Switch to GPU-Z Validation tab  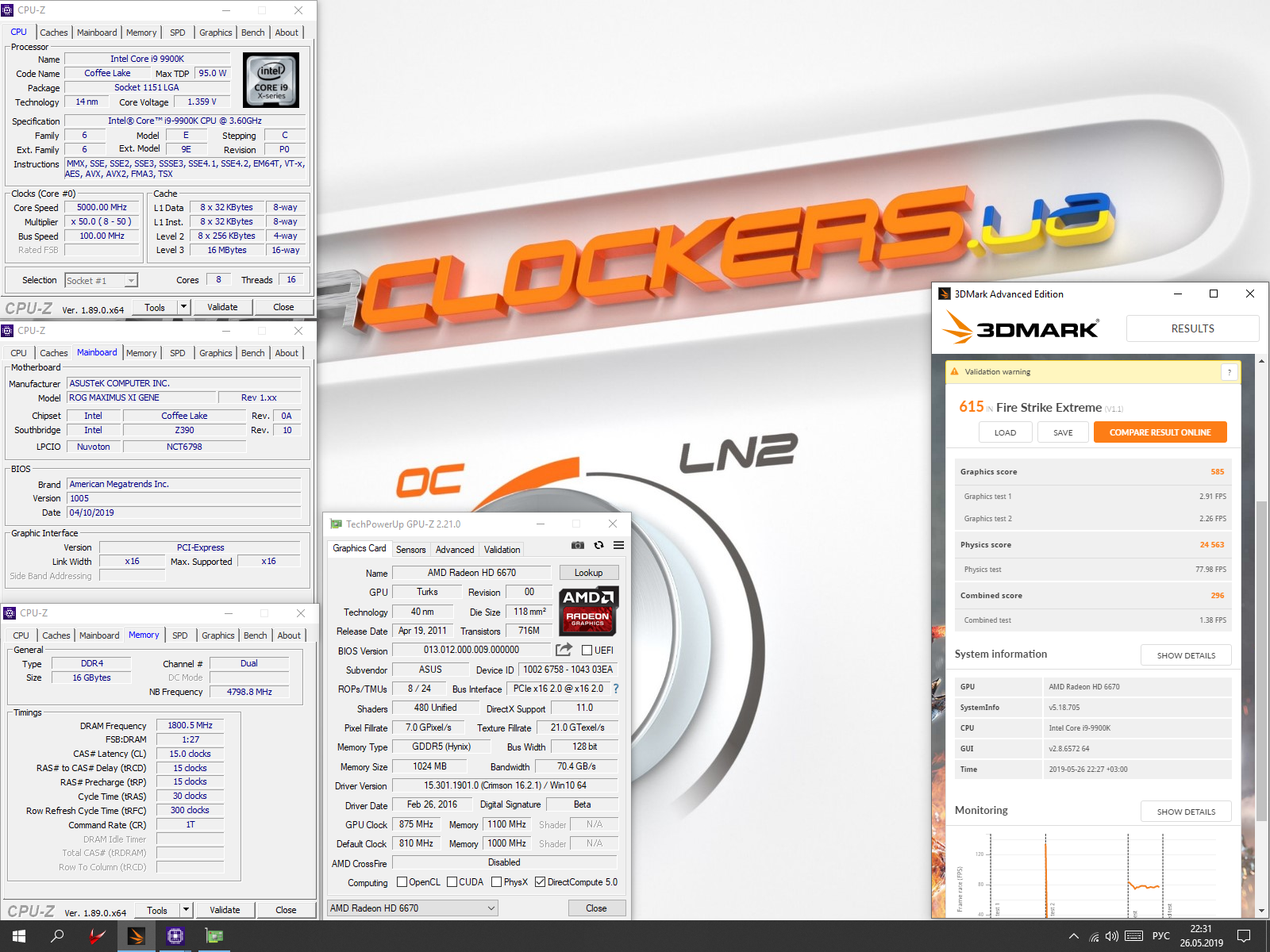pos(502,549)
